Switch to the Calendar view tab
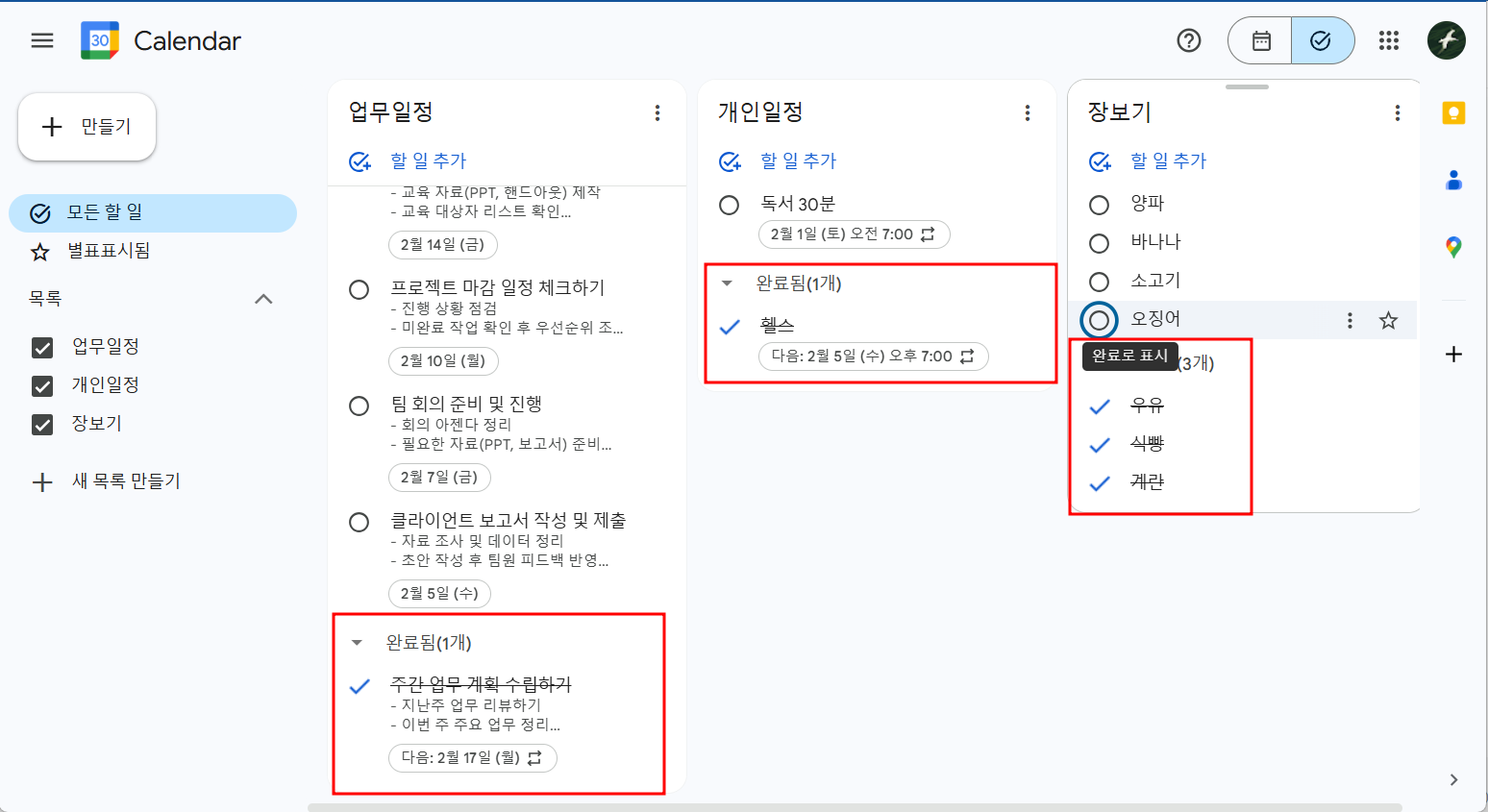The height and width of the screenshot is (812, 1488). pos(1259,40)
